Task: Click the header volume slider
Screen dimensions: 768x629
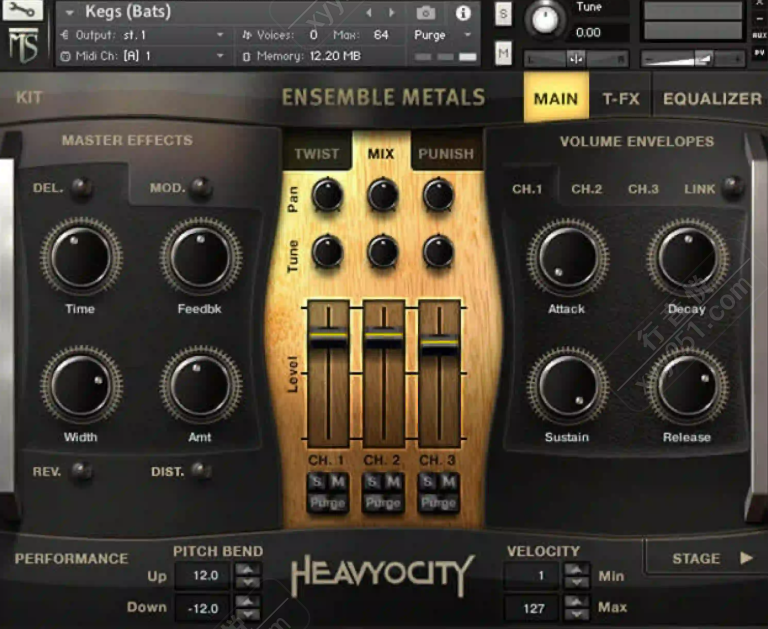Action: pos(692,59)
